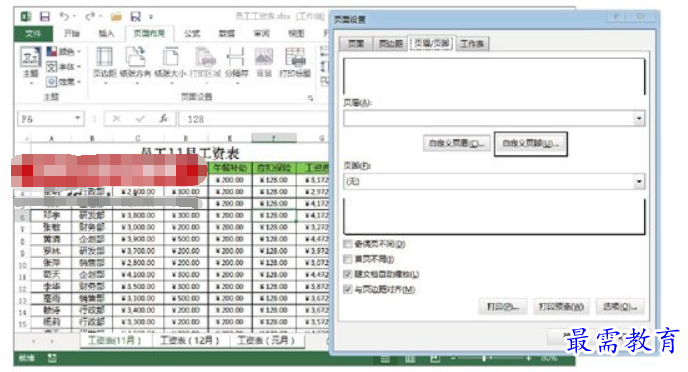Click the Excel application icon in title bar
688x372 pixels.
point(26,17)
